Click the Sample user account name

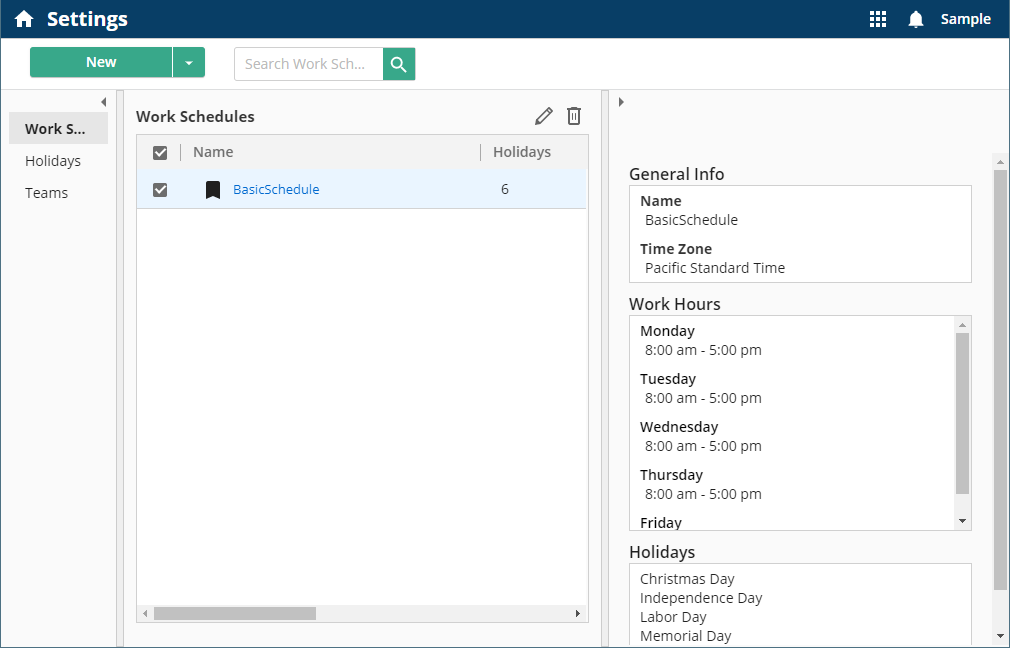pos(965,19)
